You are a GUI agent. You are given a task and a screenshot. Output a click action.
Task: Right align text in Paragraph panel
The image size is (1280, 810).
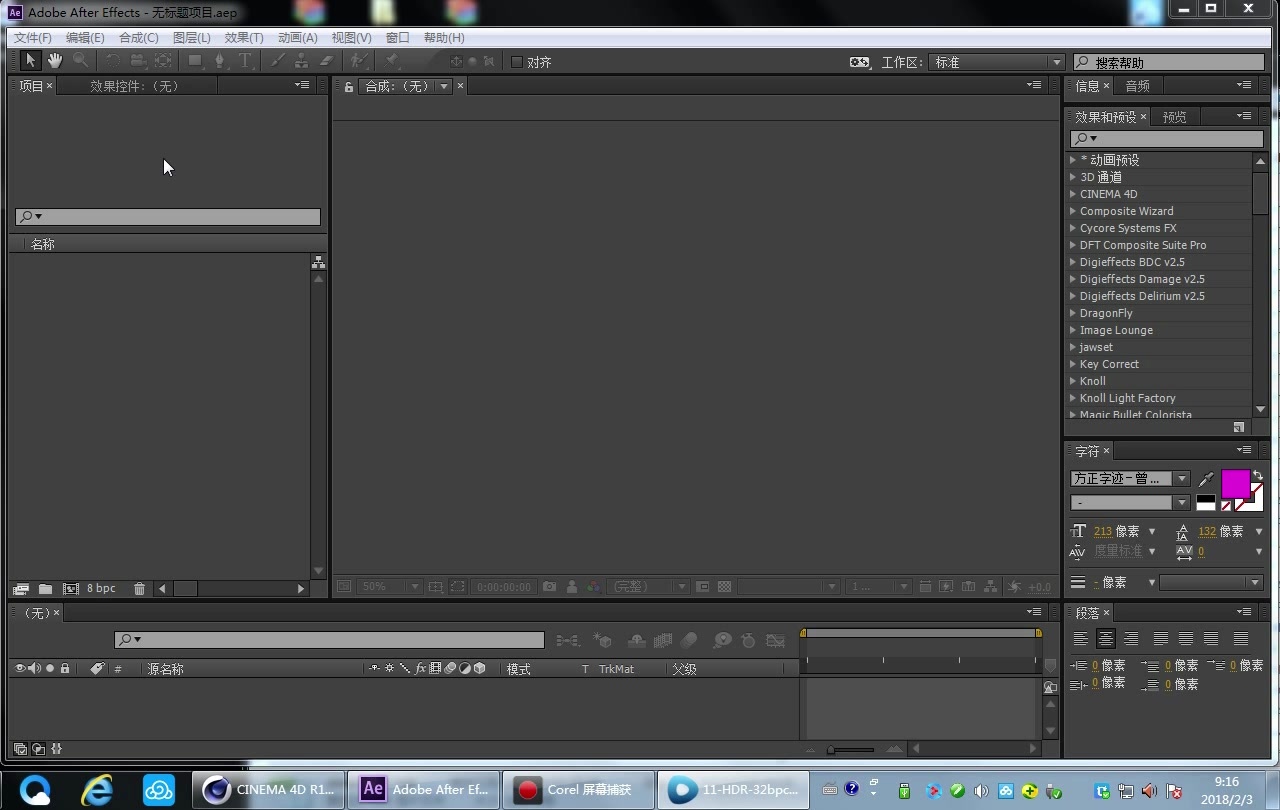click(1131, 639)
